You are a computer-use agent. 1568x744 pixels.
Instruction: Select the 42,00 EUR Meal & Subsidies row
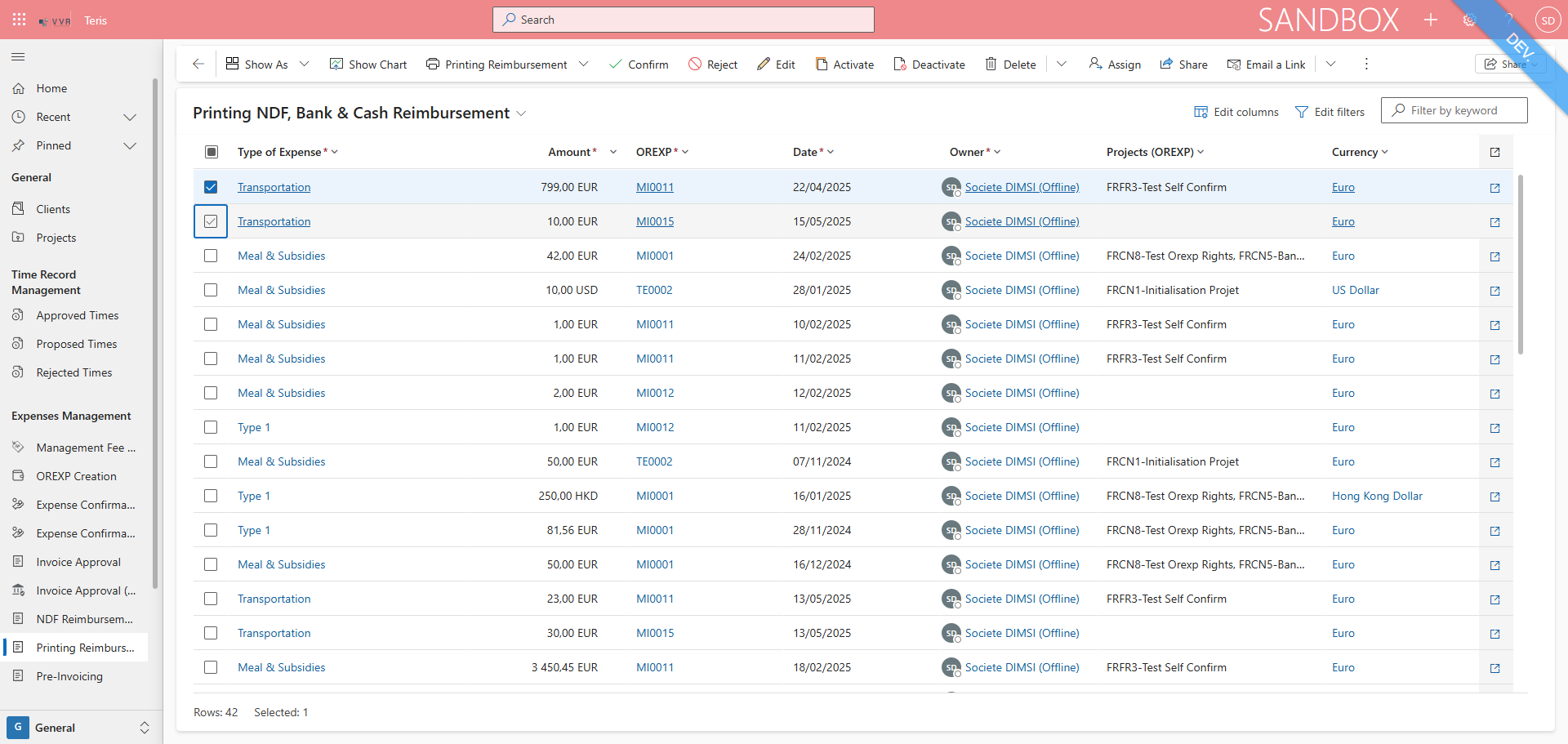[x=211, y=256]
